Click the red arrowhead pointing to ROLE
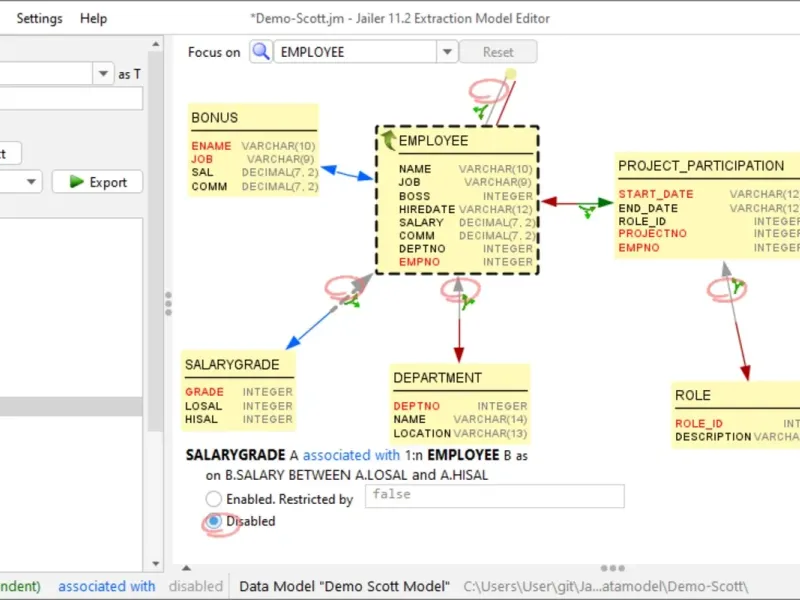The height and width of the screenshot is (600, 800). [x=745, y=372]
